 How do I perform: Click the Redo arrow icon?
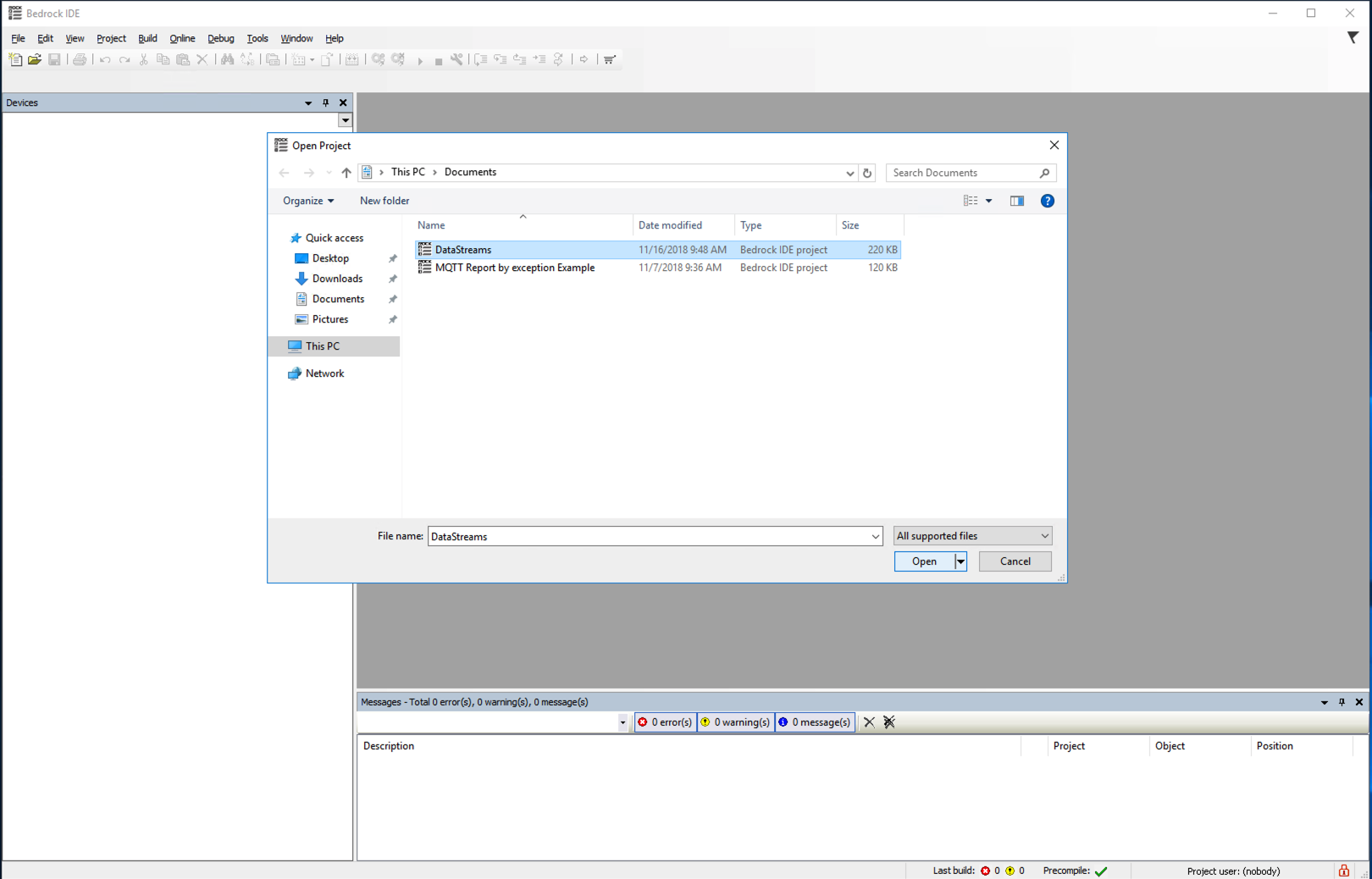click(124, 59)
